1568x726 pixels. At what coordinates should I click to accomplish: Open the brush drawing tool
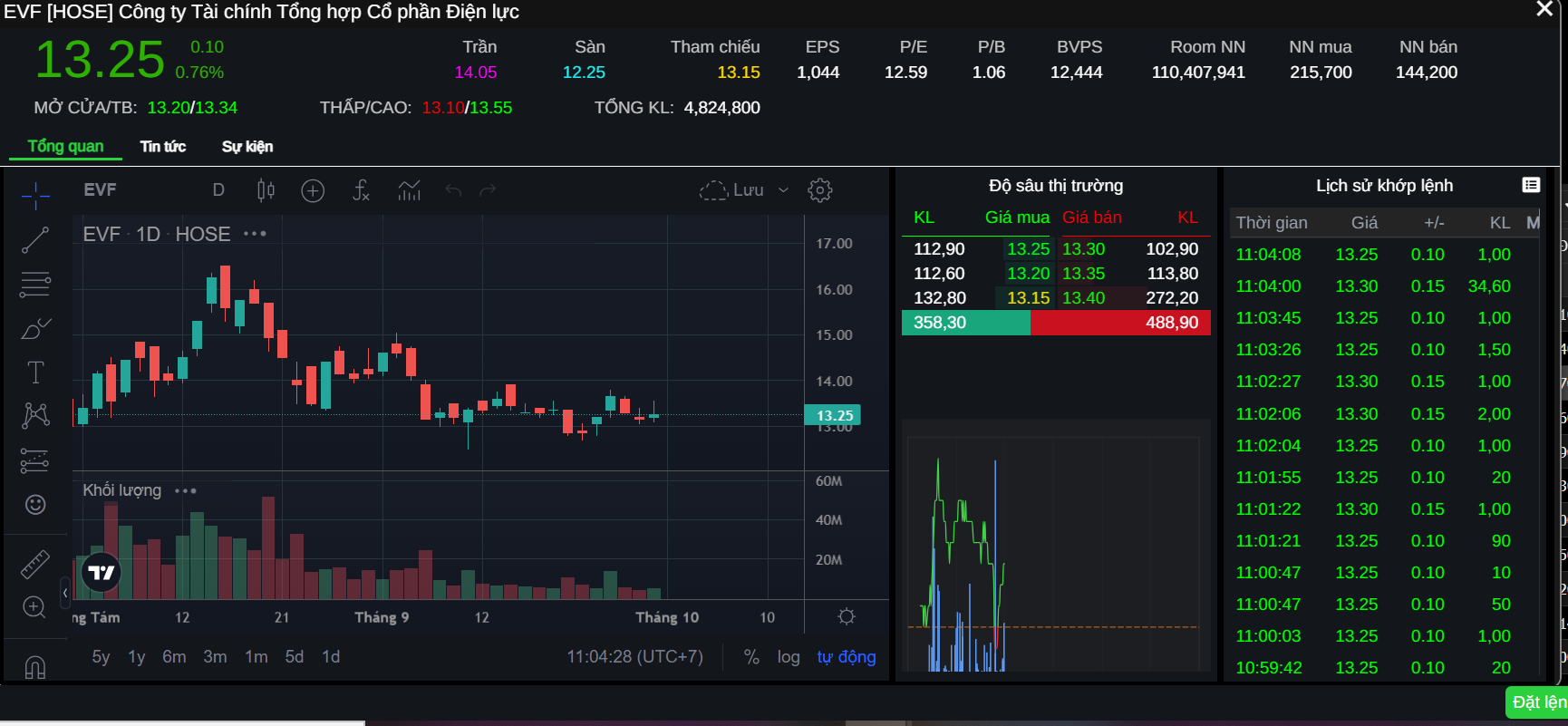(35, 328)
